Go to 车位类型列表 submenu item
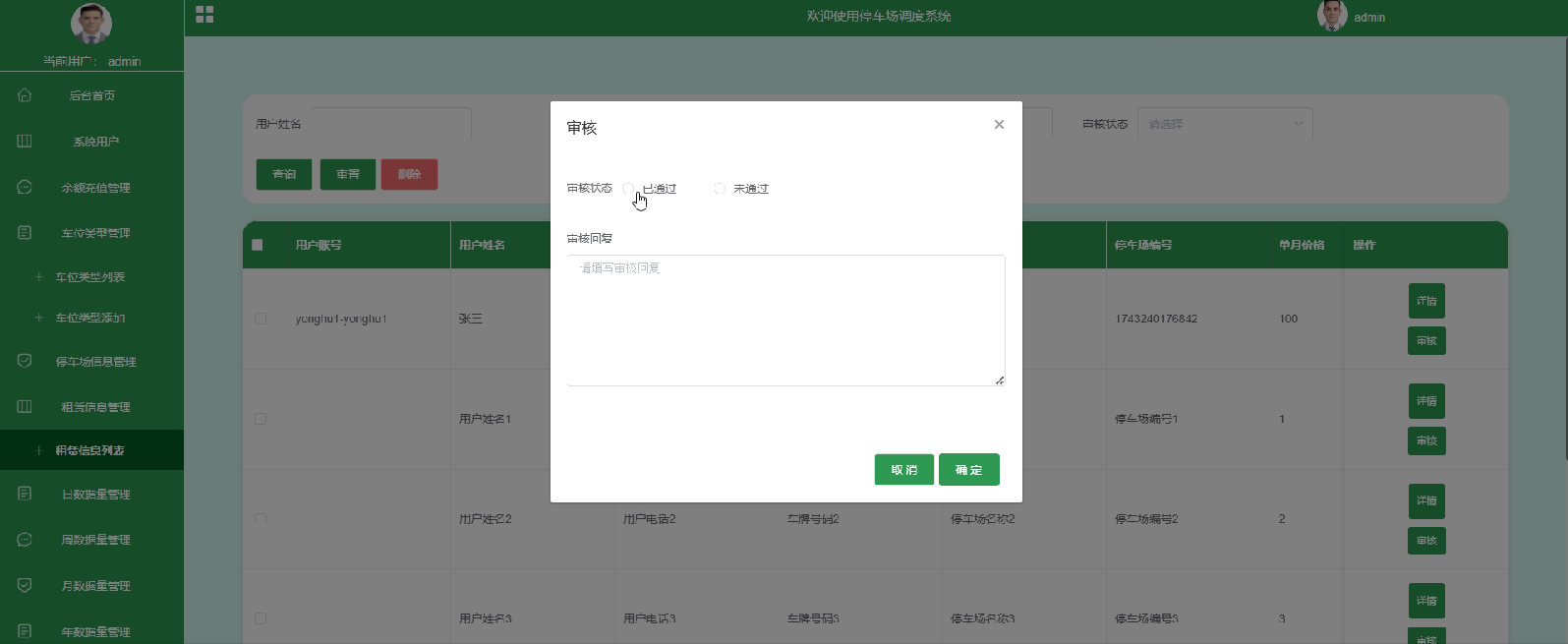The width and height of the screenshot is (1568, 644). pos(89,277)
